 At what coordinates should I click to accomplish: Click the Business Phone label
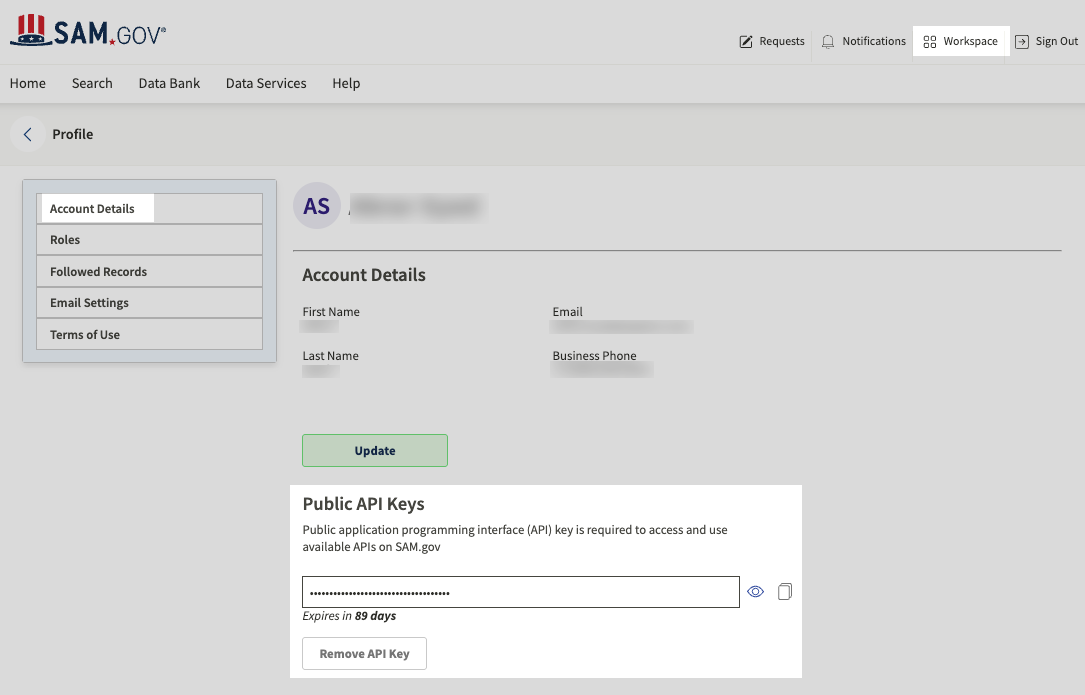(594, 356)
